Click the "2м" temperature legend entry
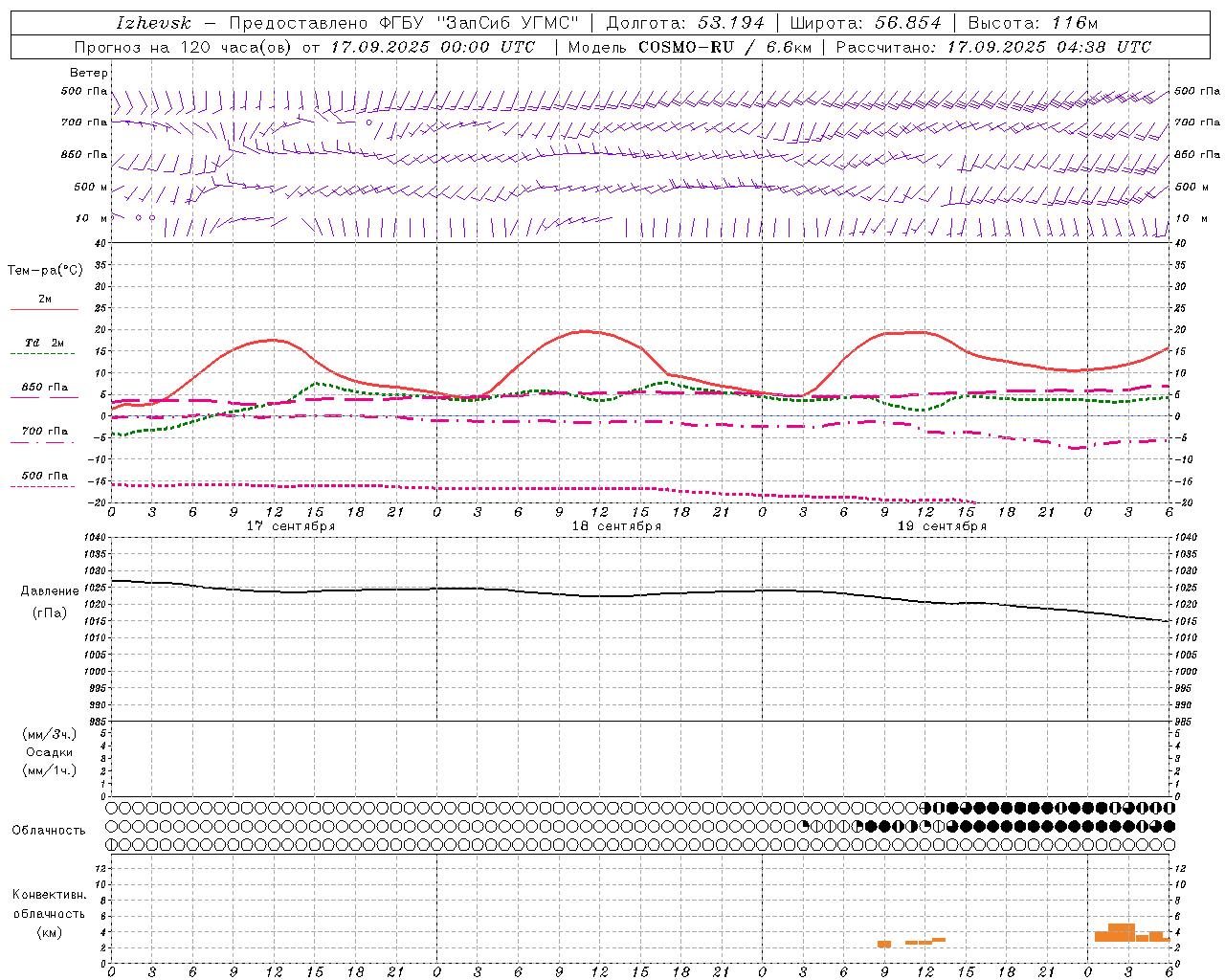 pyautogui.click(x=45, y=299)
